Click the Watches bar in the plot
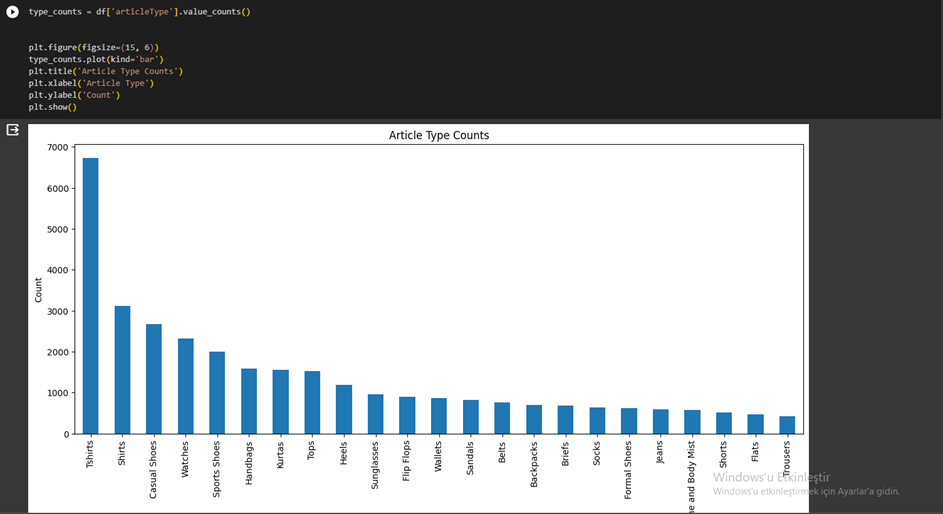This screenshot has height=514, width=943. click(185, 386)
